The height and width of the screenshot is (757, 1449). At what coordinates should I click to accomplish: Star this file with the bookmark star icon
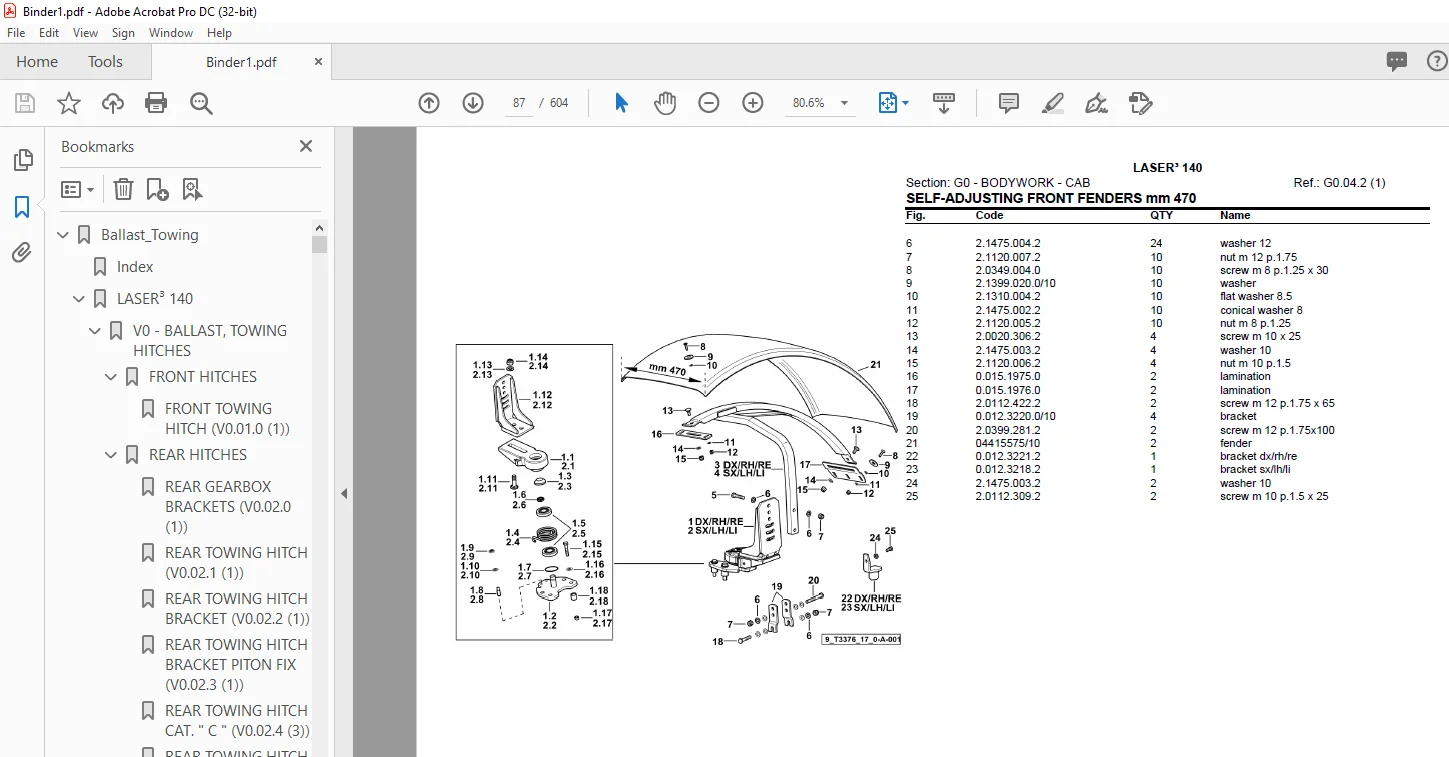69,103
